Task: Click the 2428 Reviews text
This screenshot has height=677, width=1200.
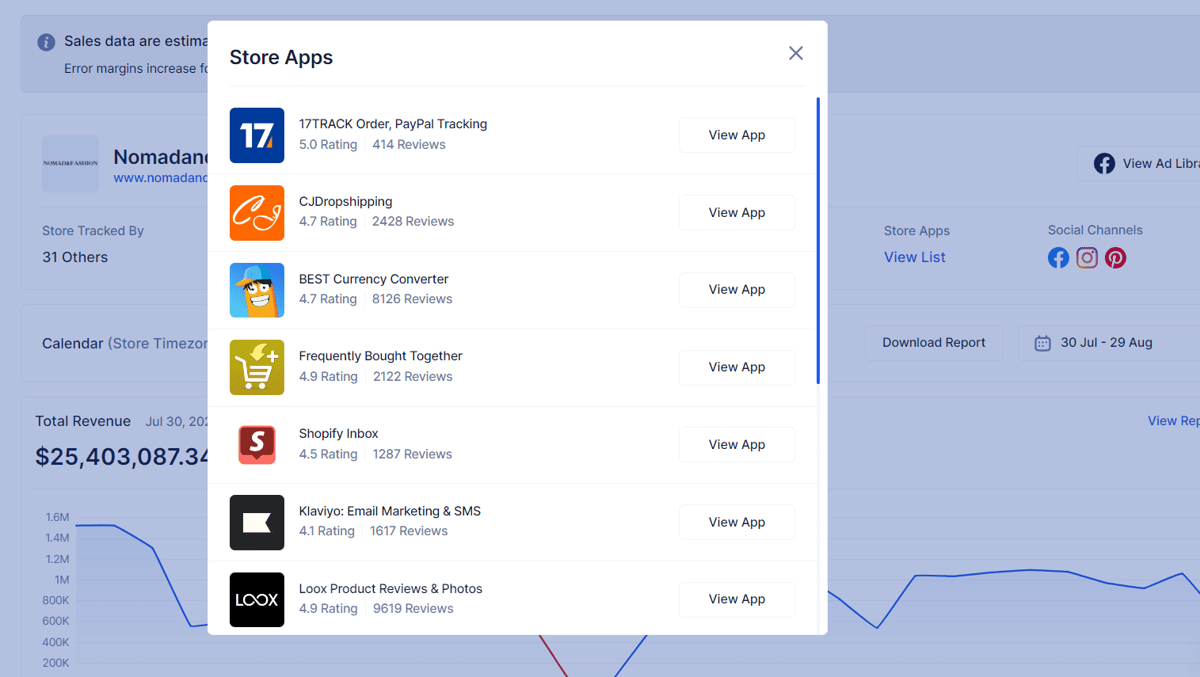Action: coord(413,221)
